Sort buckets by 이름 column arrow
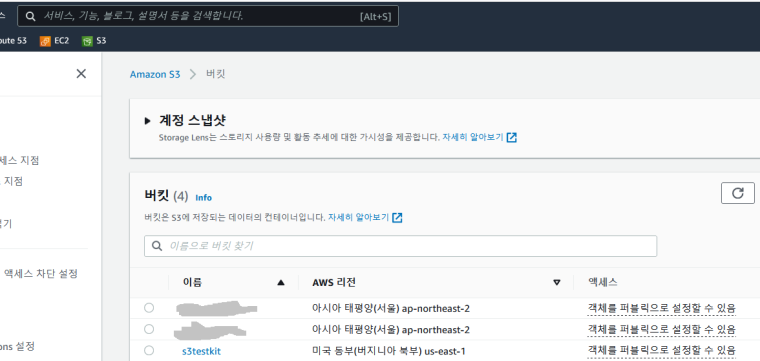760x361 pixels. pos(281,283)
